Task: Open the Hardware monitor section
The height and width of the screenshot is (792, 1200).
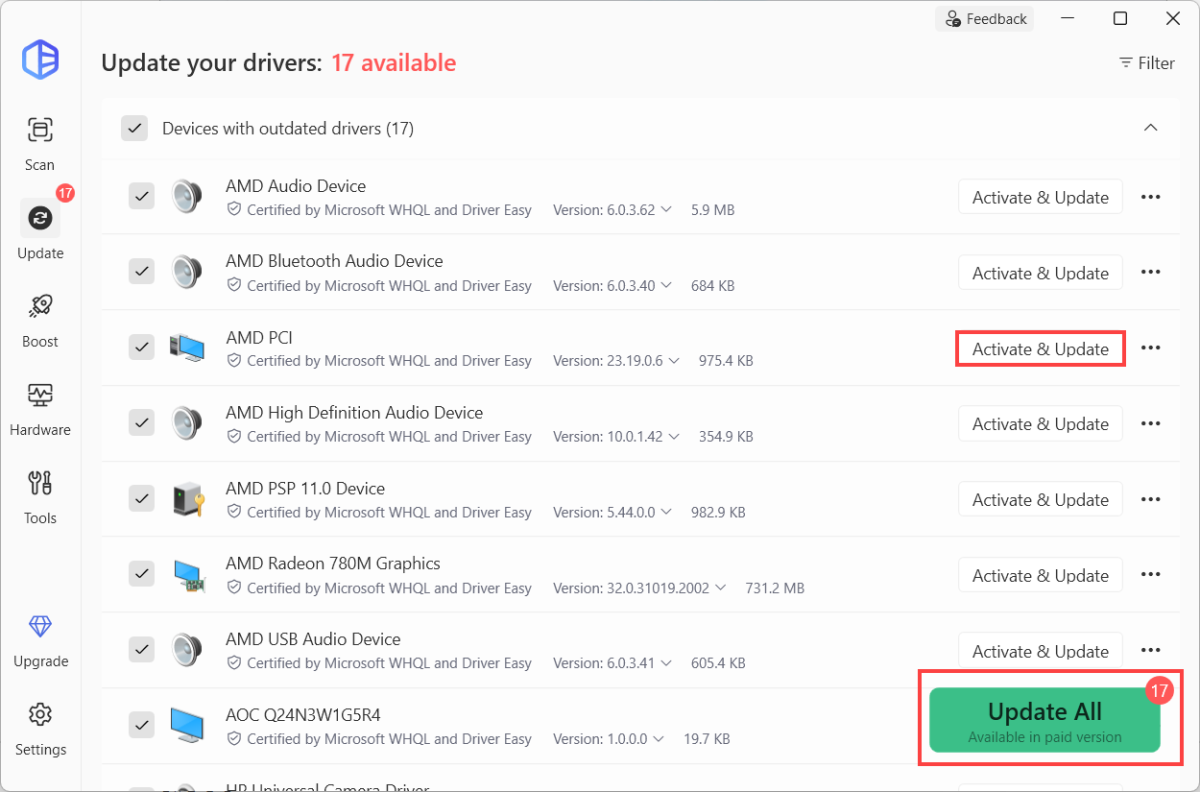Action: pos(40,409)
